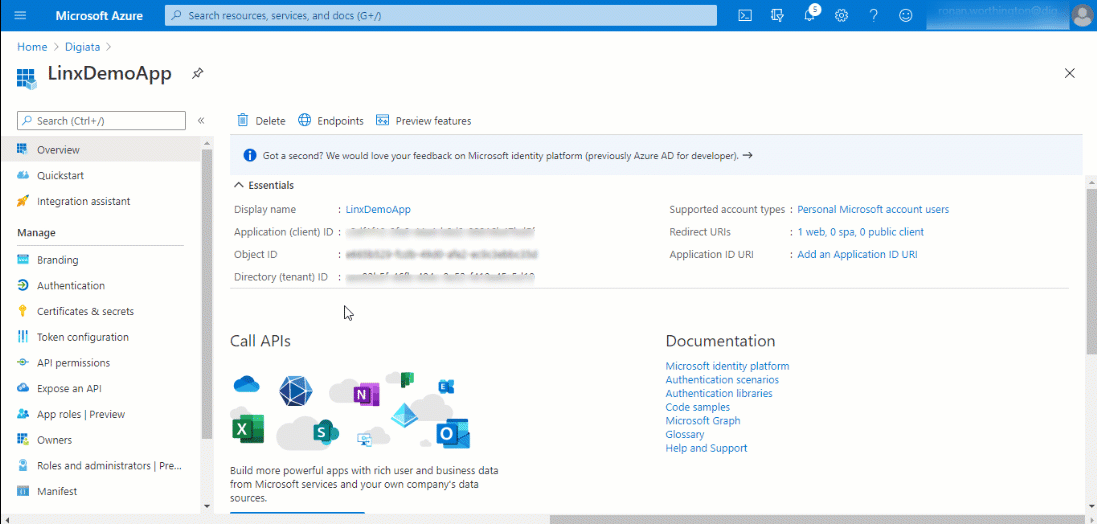The height and width of the screenshot is (524, 1097).
Task: Open Help and Support link
Action: 706,448
